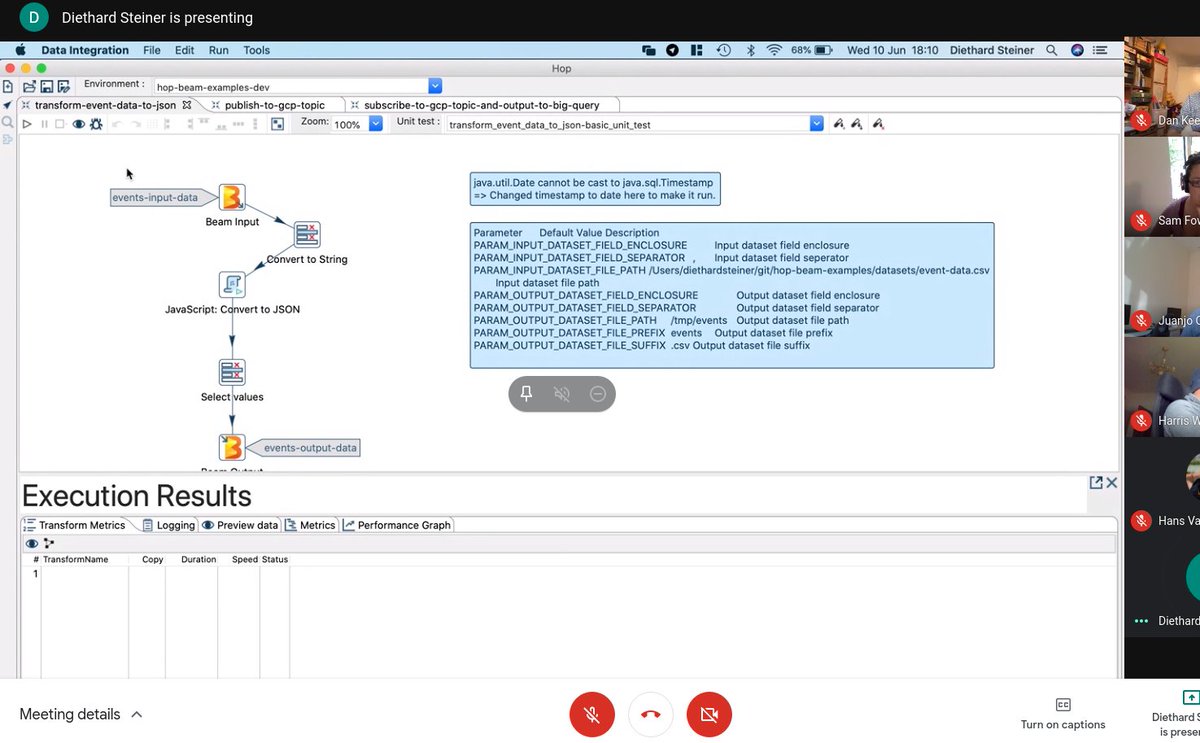Open the Apple menu
The height and width of the screenshot is (743, 1200).
pos(19,50)
